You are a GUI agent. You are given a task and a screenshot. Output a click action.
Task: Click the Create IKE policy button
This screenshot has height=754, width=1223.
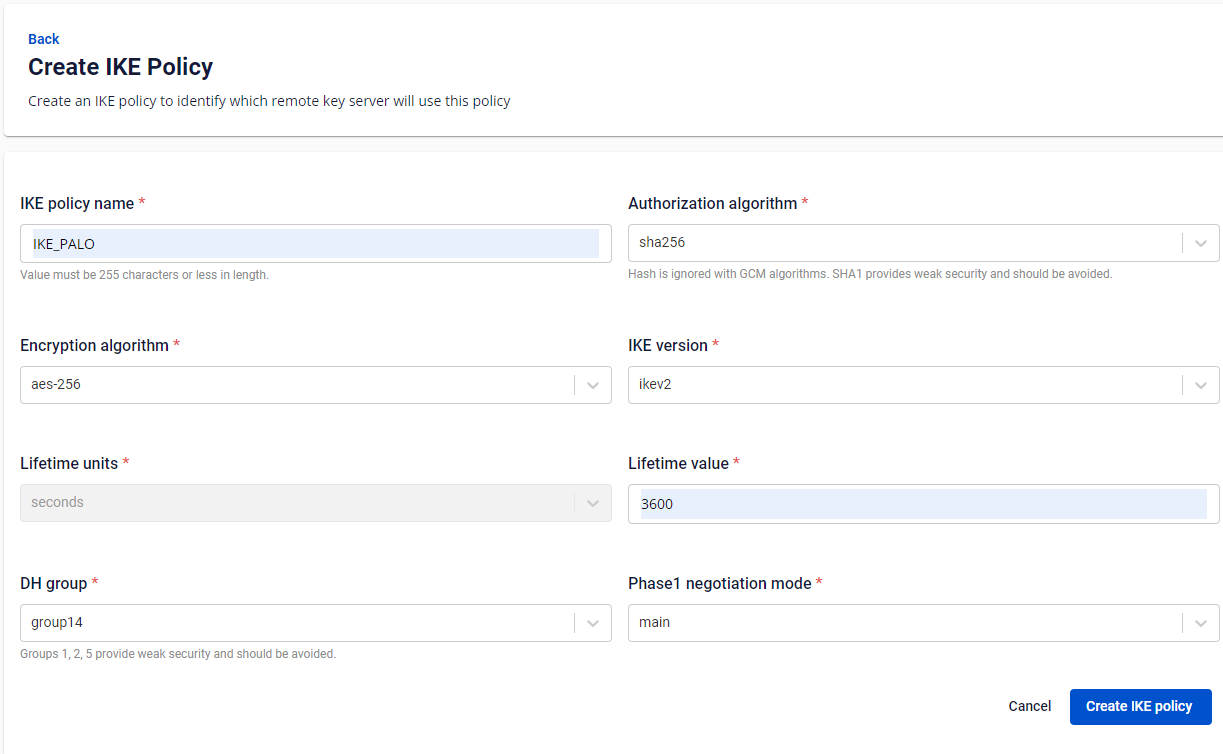coord(1140,706)
